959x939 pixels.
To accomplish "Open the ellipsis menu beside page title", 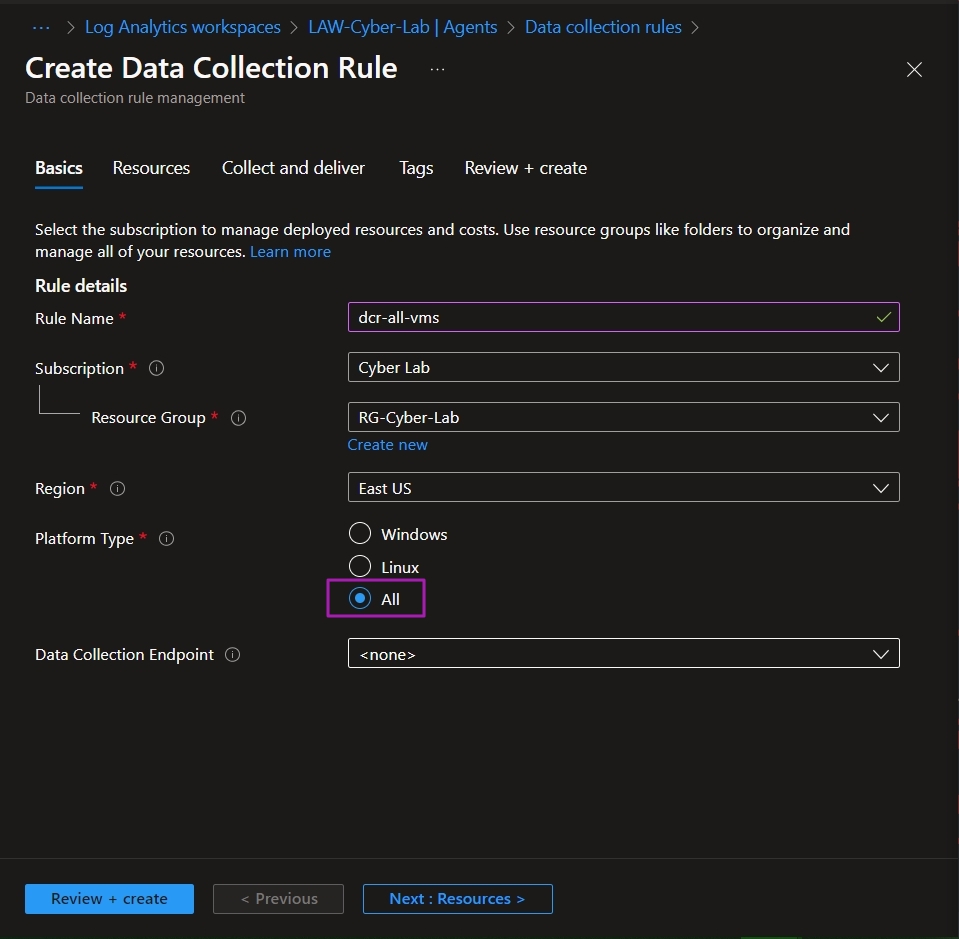I will [x=437, y=69].
